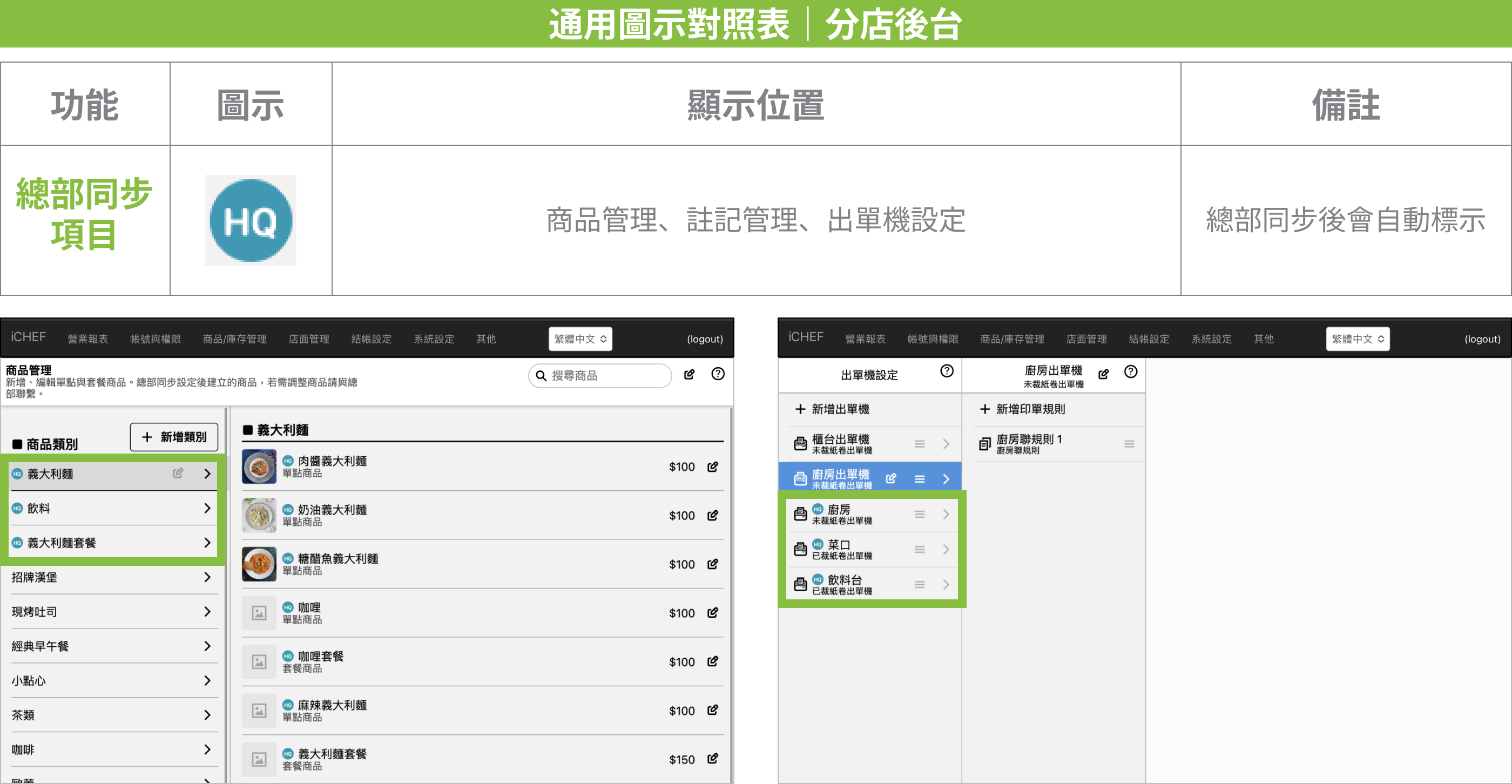1512x784 pixels.
Task: Click 糖醋魚義大利麵 product thumbnail
Action: [259, 564]
